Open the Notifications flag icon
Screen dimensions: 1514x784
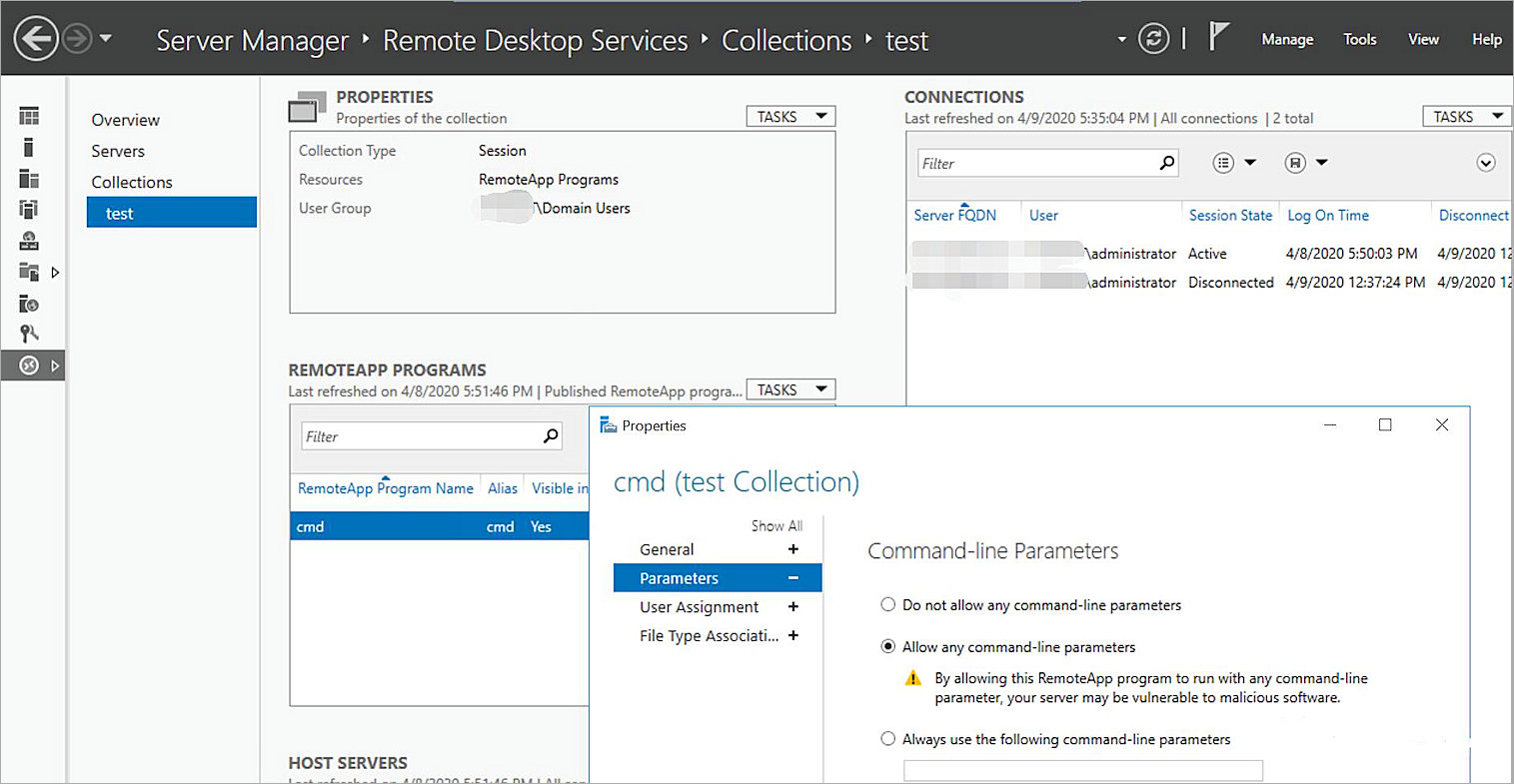[x=1218, y=38]
